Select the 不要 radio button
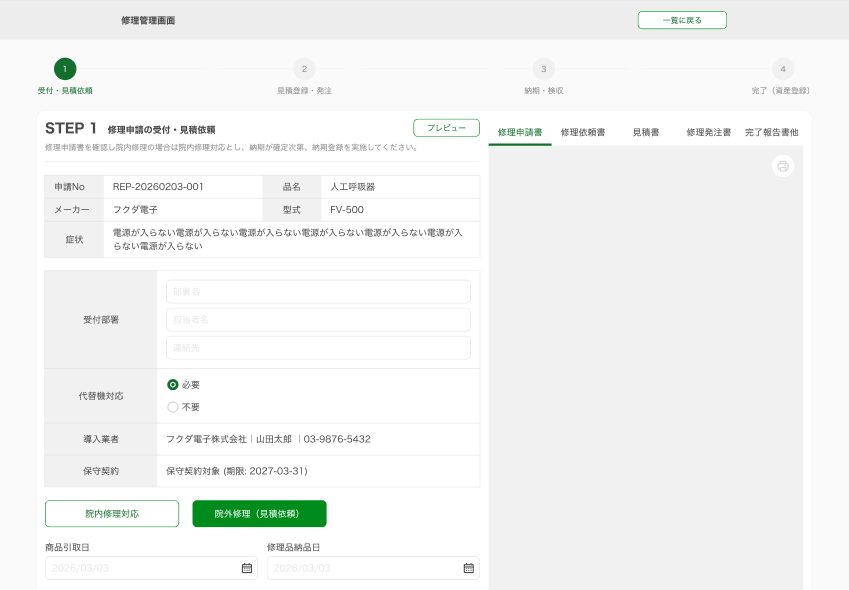 tap(173, 407)
